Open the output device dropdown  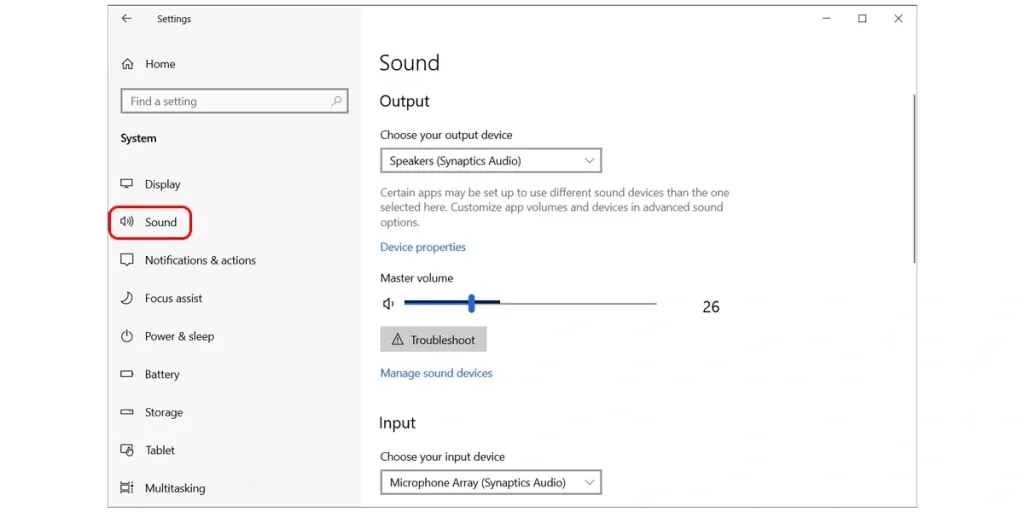[x=490, y=161]
